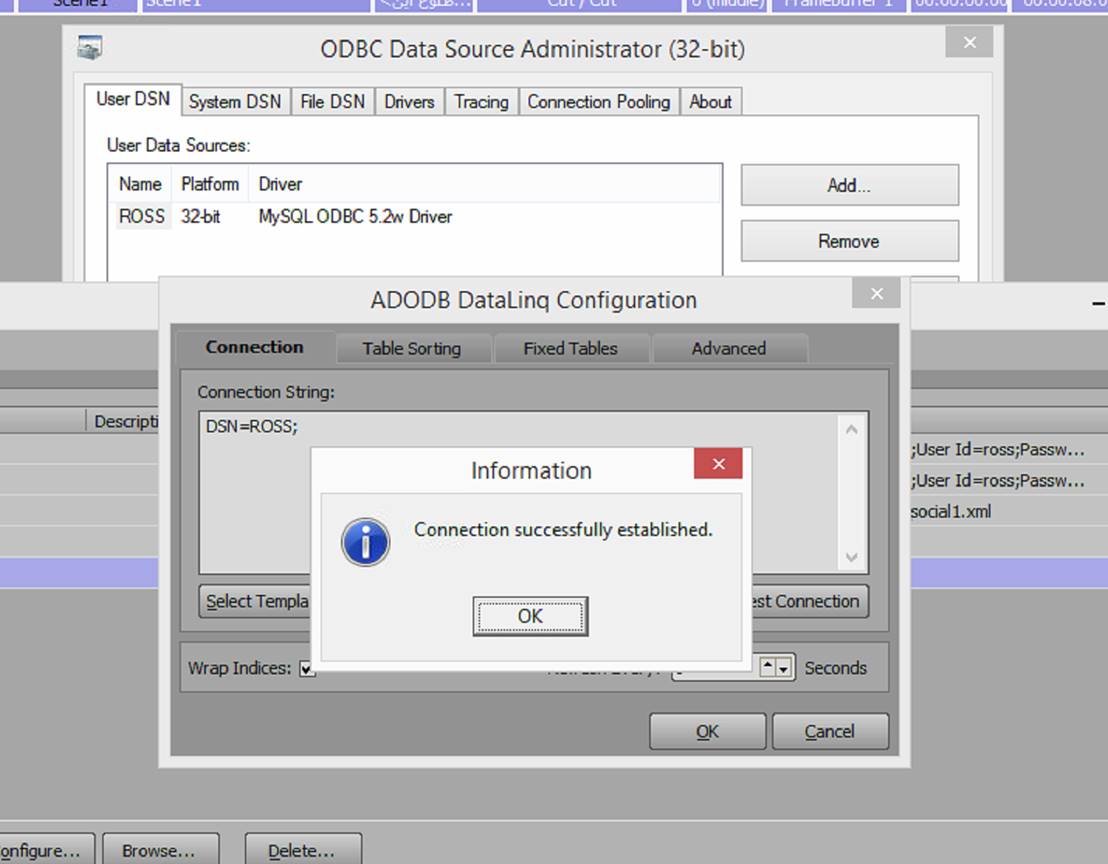Open the Fixed Tables tab

click(570, 348)
